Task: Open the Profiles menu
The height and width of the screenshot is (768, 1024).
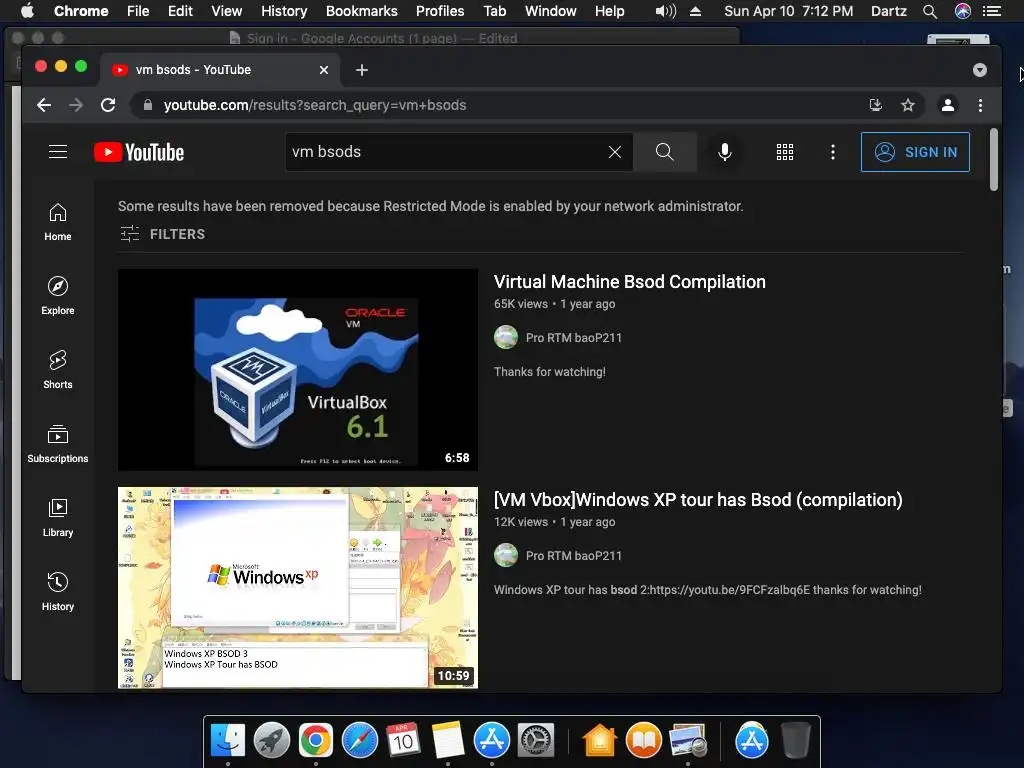Action: pos(440,11)
